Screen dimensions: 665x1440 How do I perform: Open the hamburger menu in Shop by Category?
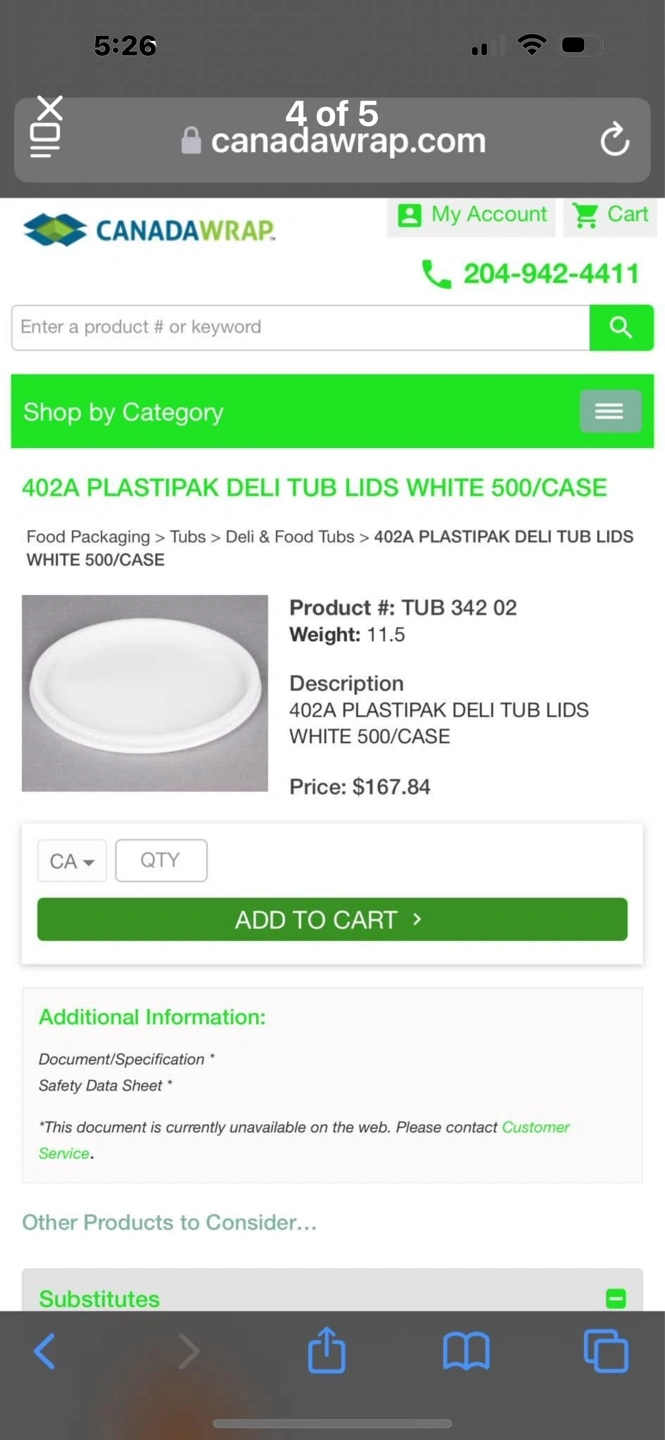pos(610,411)
